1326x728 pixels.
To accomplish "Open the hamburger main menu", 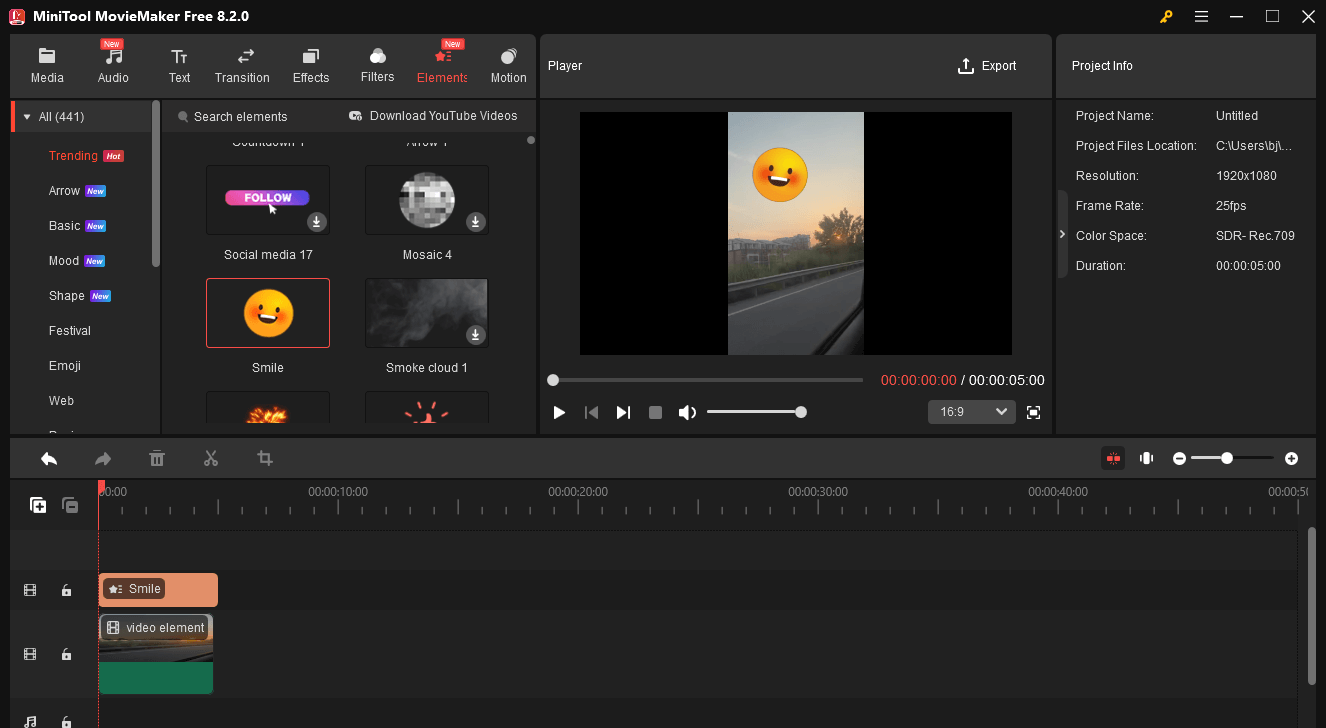I will [x=1201, y=16].
